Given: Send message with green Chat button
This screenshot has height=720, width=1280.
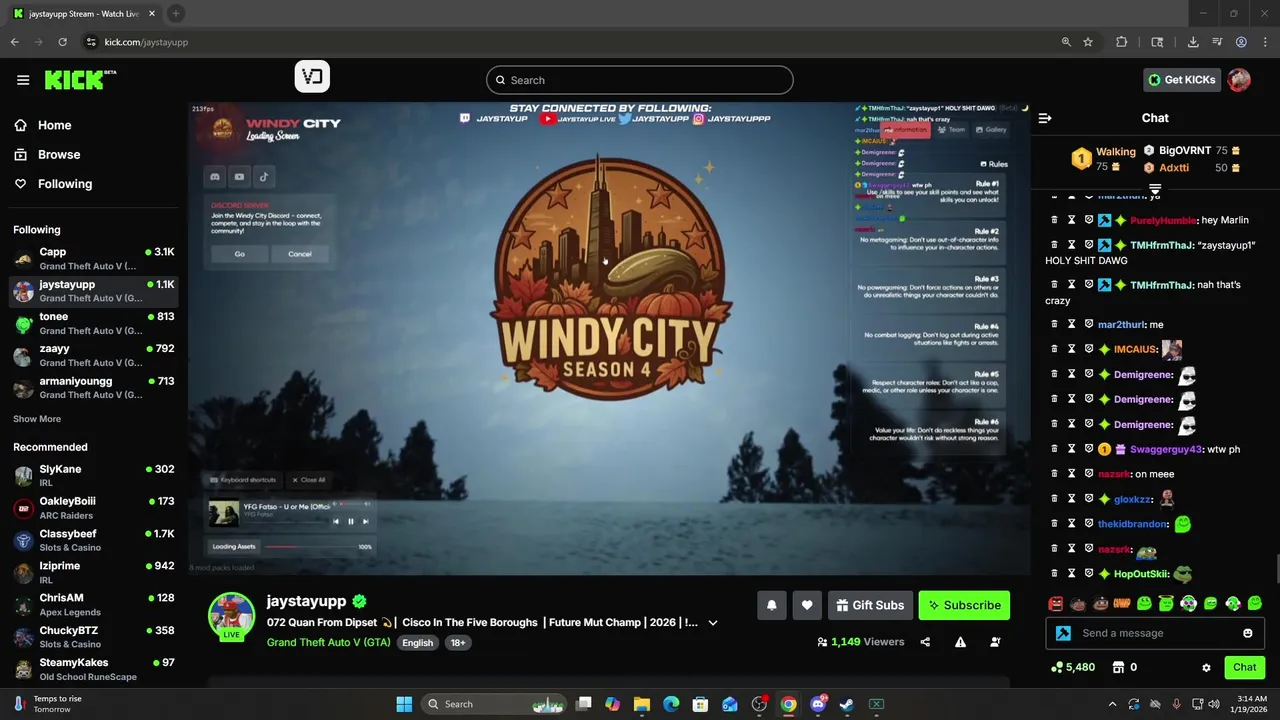Looking at the screenshot, I should pyautogui.click(x=1244, y=667).
